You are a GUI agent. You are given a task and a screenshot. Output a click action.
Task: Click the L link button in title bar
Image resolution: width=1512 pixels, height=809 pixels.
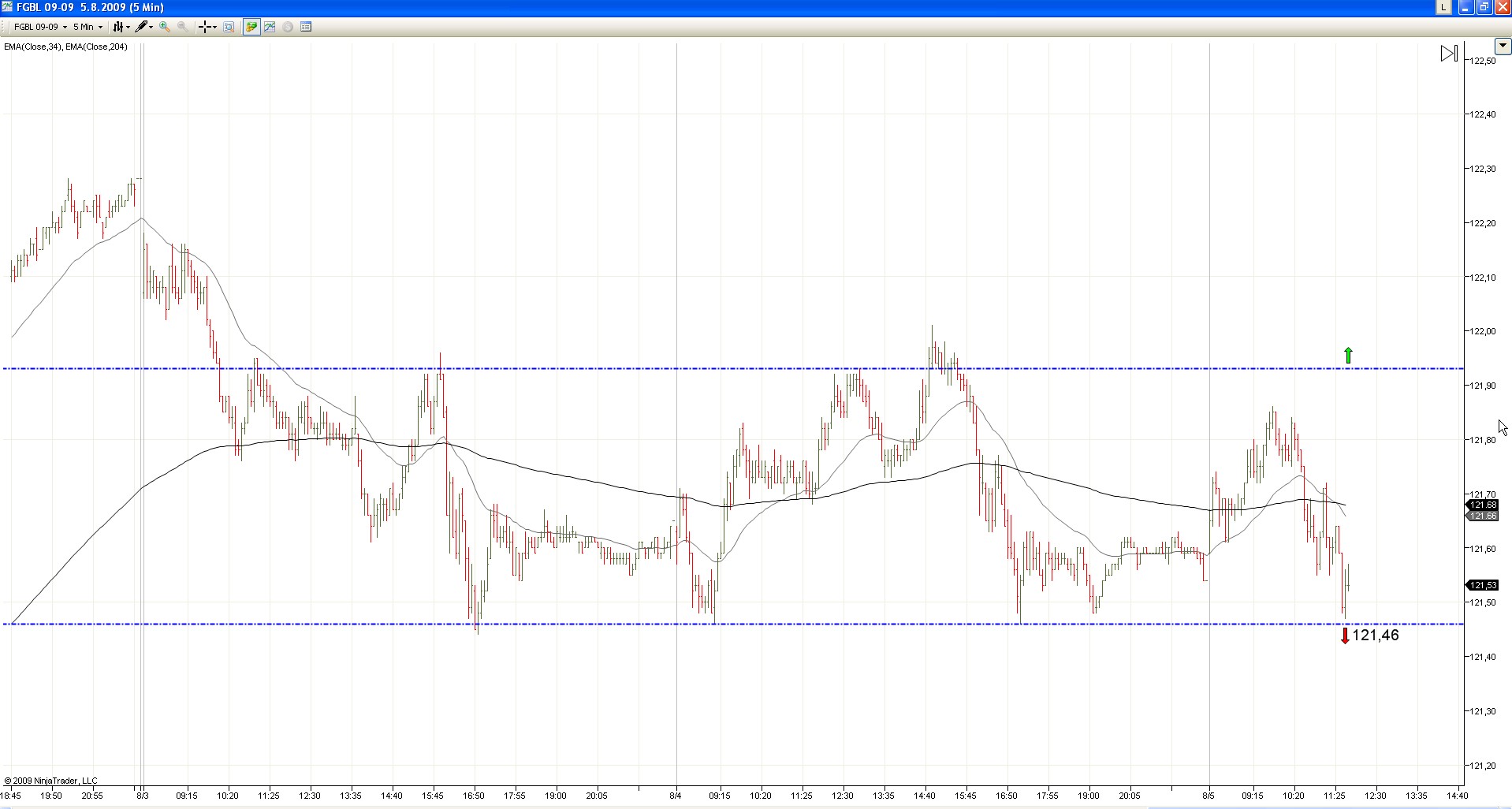pyautogui.click(x=1443, y=7)
